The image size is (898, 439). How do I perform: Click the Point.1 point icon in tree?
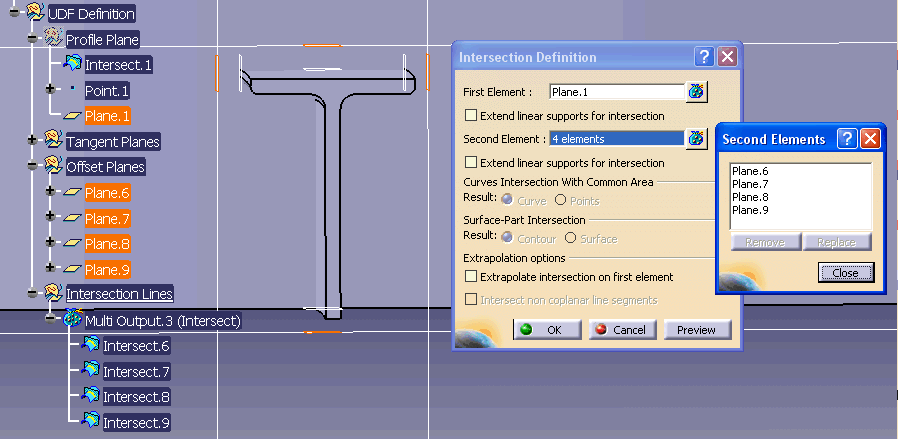[72, 89]
